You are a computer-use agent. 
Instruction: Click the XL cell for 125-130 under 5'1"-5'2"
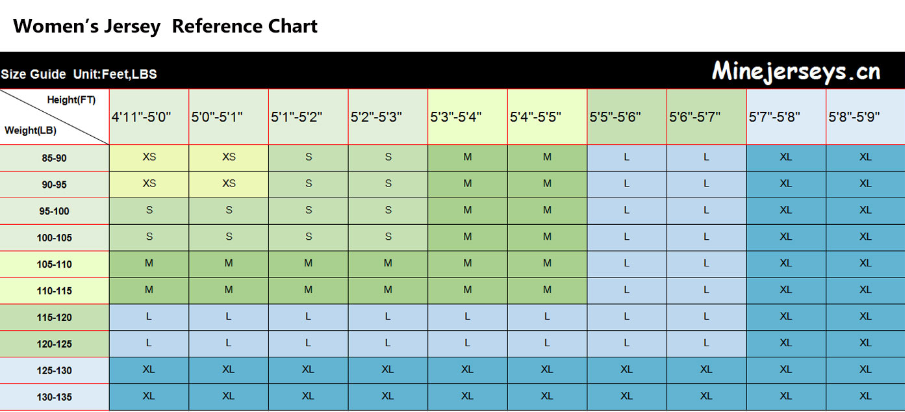click(308, 370)
